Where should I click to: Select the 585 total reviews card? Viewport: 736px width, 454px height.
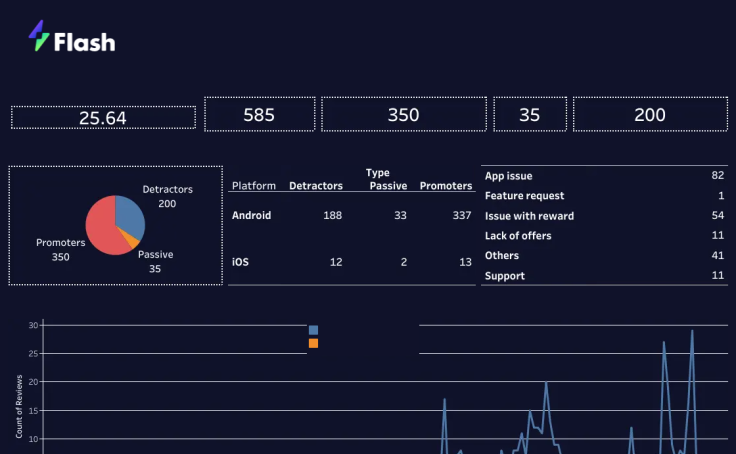[x=260, y=114]
